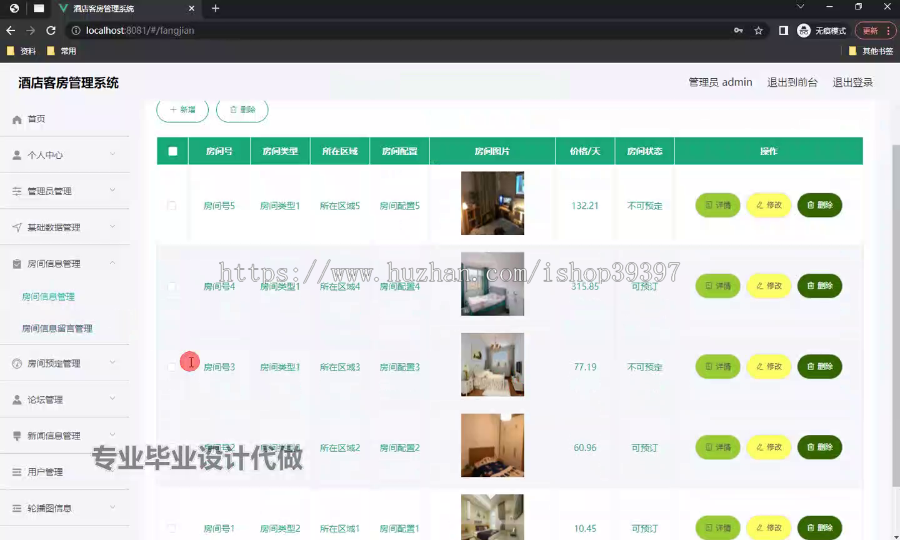Click the 个人中心 person icon

[17, 155]
